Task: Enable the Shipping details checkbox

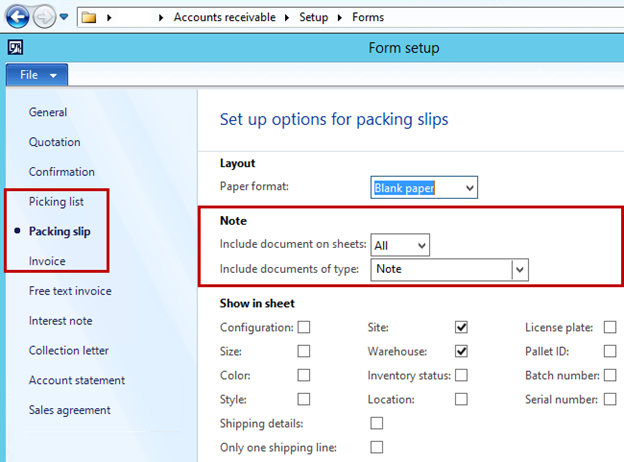Action: point(376,423)
